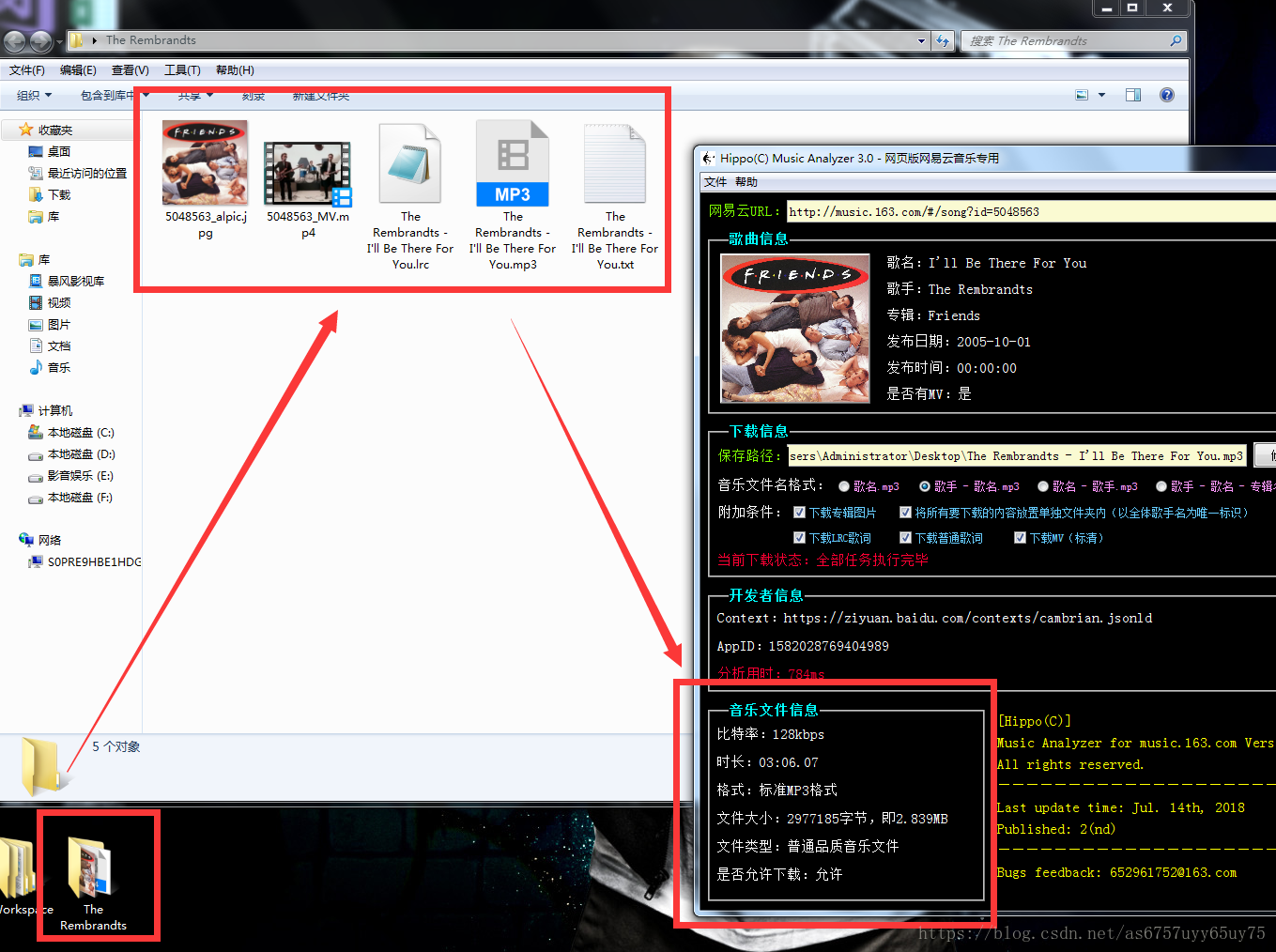Screen dimensions: 1276x952
Task: Expand the 组织 dropdown in Explorer toolbar
Action: point(35,95)
